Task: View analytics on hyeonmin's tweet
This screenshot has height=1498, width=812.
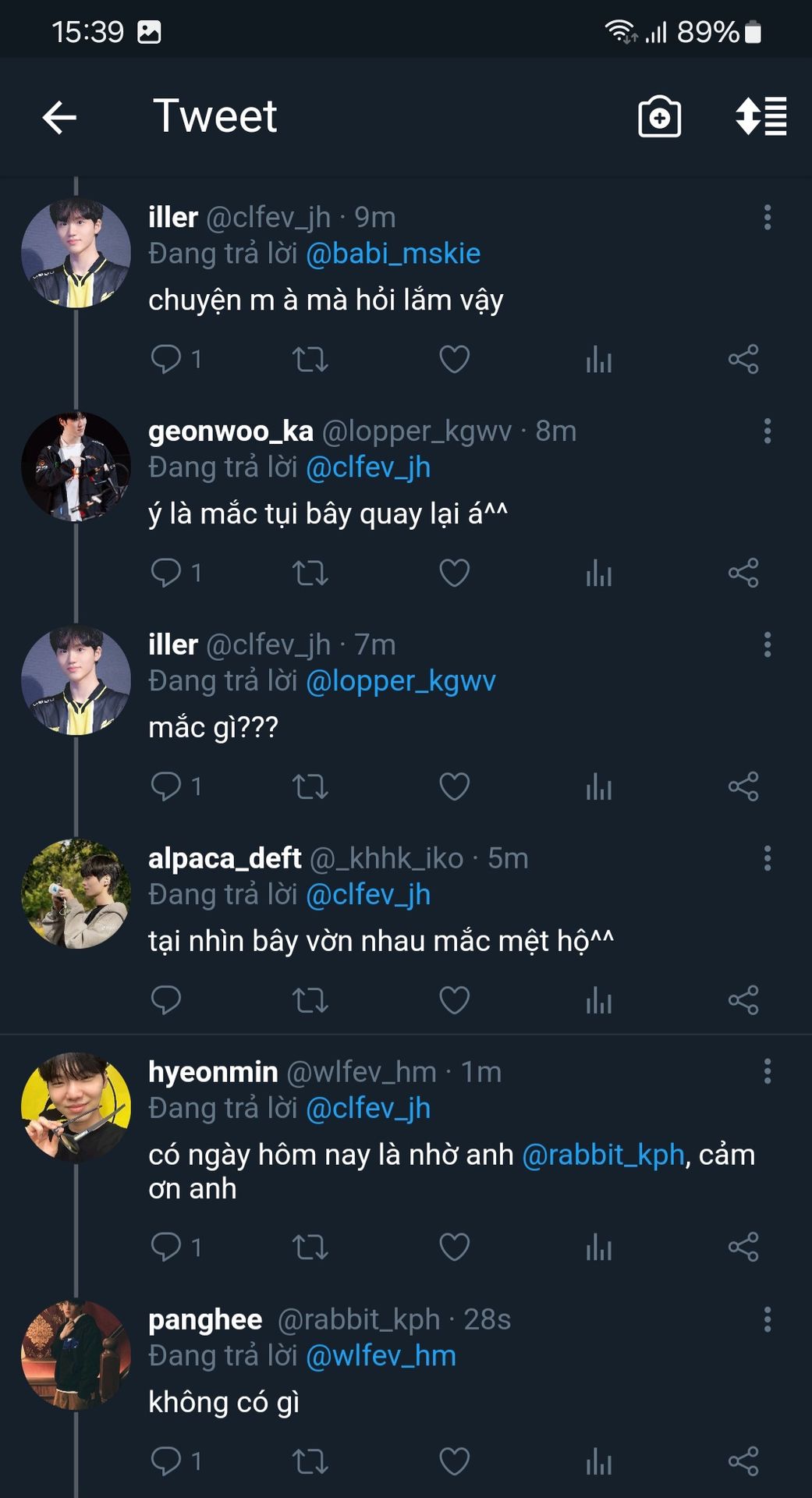Action: point(598,1247)
